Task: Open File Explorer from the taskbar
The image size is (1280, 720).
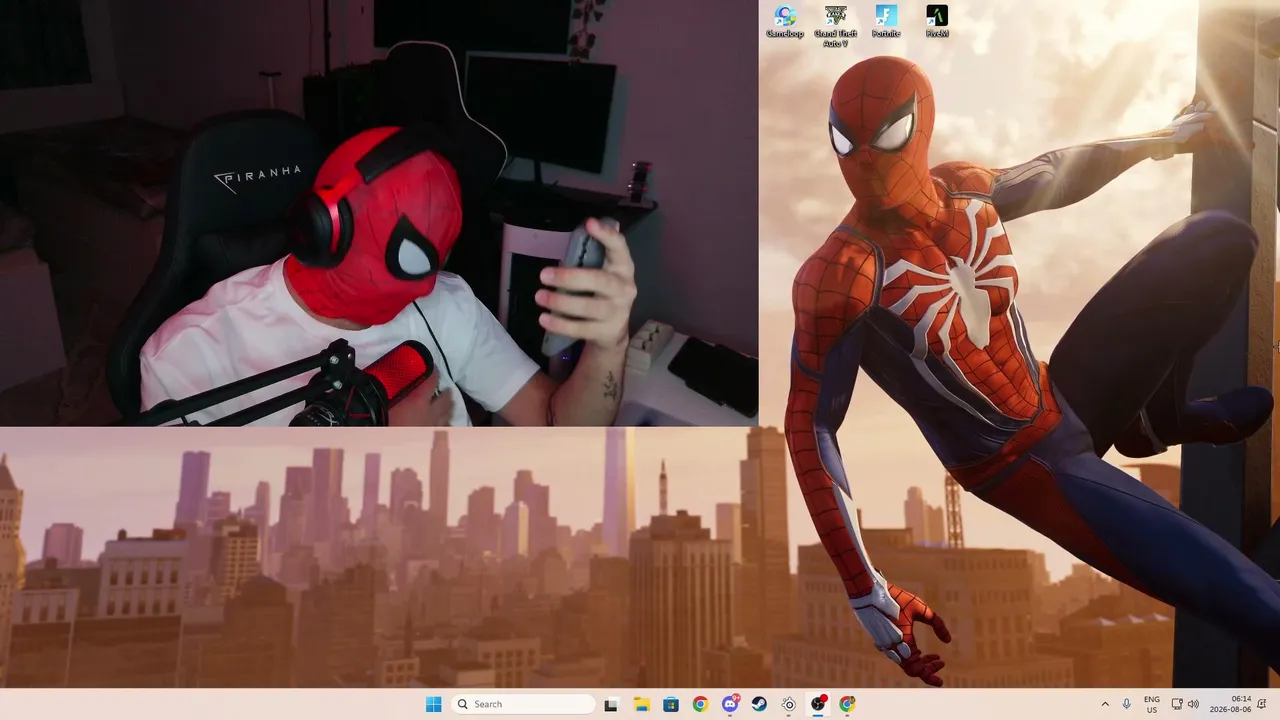Action: [641, 704]
